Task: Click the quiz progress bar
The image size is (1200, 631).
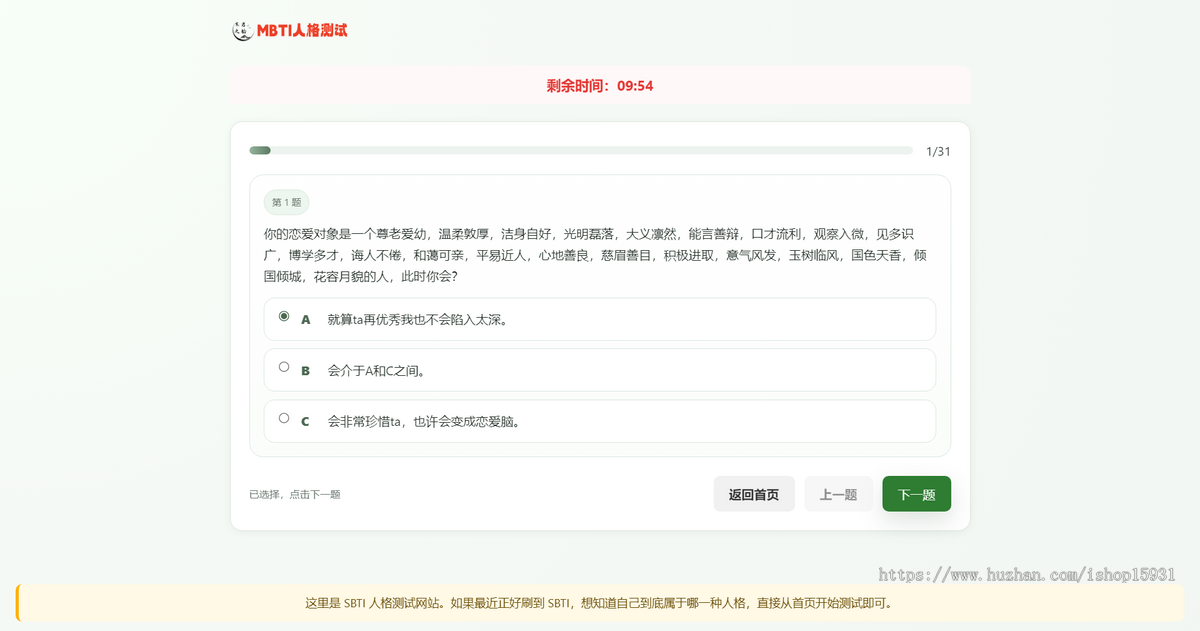Action: 581,151
